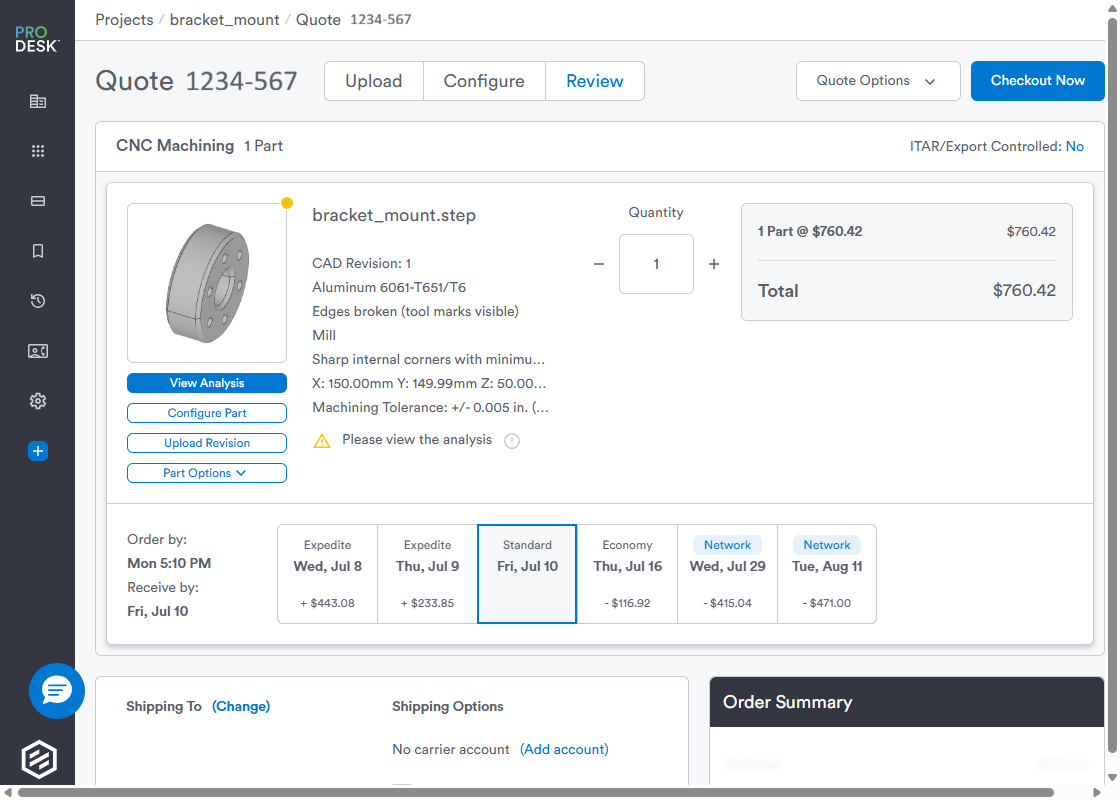1120x800 pixels.
Task: Click the scroll down arrow
Action: point(1112,778)
